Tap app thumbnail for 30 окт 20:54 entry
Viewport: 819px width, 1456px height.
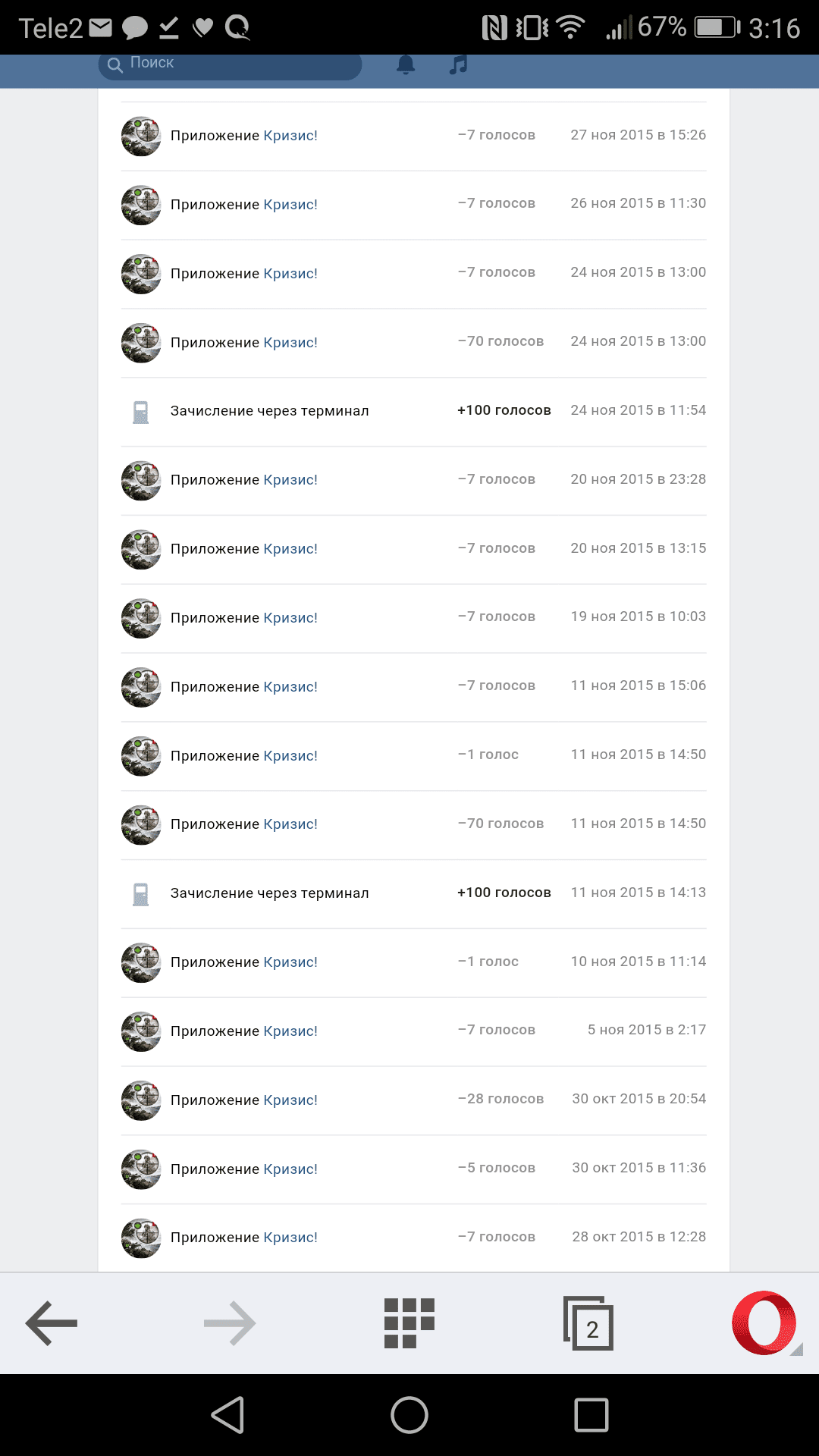[141, 1100]
